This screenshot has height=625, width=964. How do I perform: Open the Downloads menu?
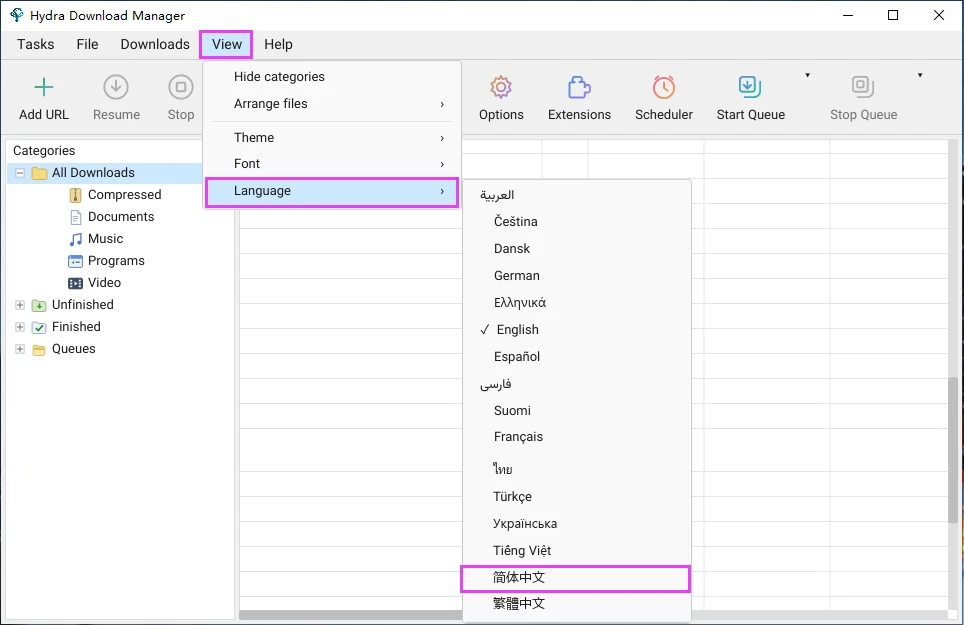coord(155,44)
